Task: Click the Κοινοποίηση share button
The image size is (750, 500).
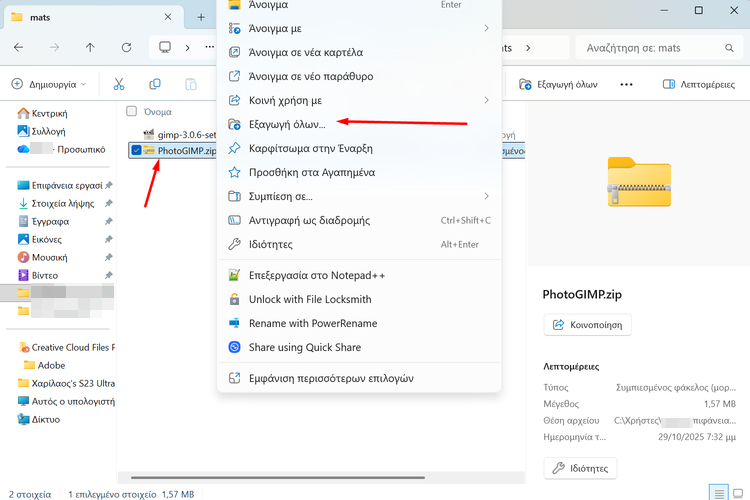Action: pos(587,325)
